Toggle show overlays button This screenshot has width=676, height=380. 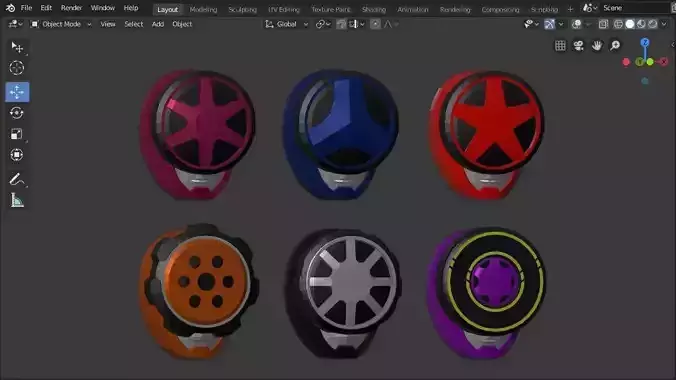pyautogui.click(x=576, y=24)
